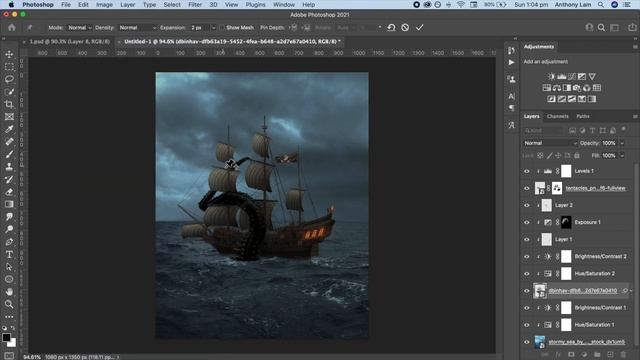Switch to the Channels tab

point(558,116)
